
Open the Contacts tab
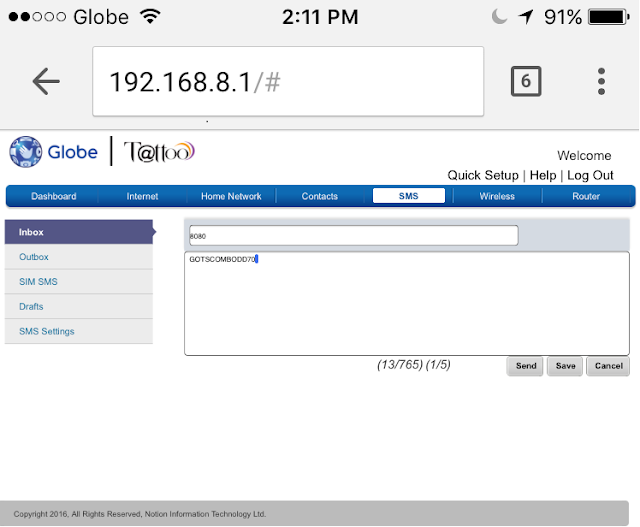tap(320, 196)
